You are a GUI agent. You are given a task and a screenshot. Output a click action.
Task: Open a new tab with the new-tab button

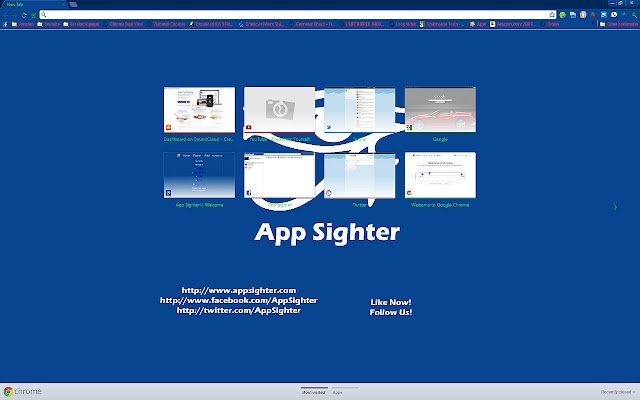click(x=73, y=4)
